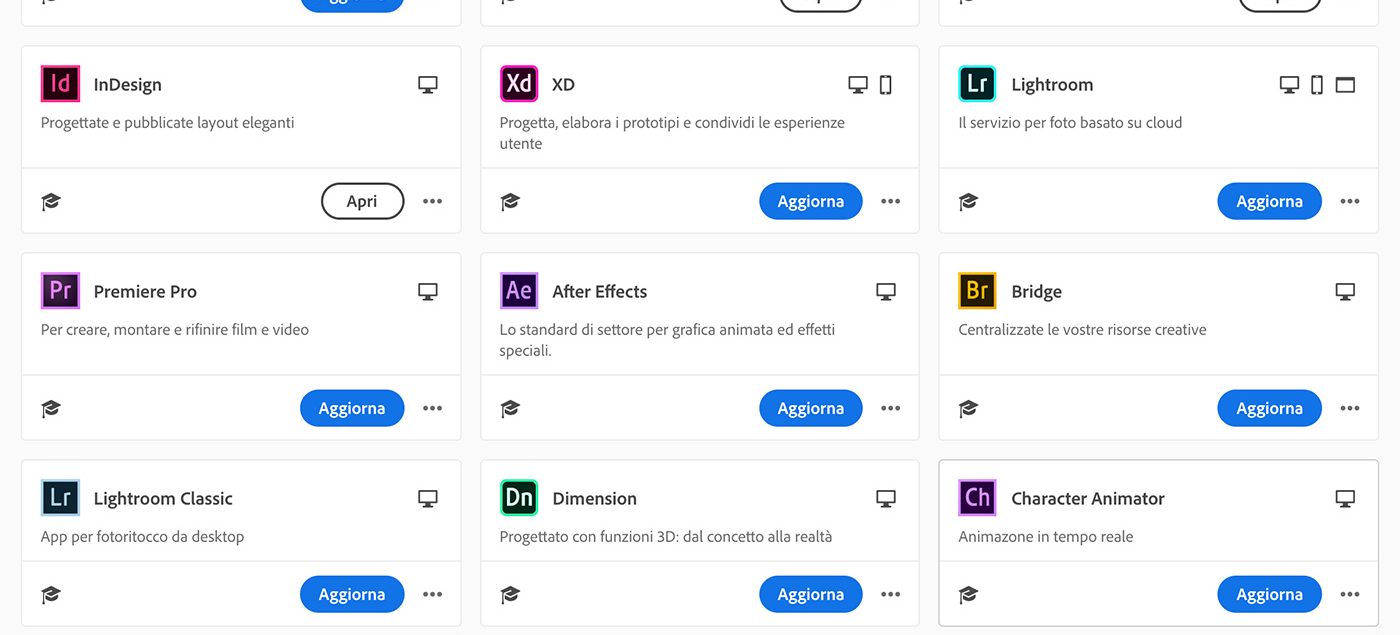Click the InDesign app icon
Screen dimensions: 1400x635
[60, 84]
